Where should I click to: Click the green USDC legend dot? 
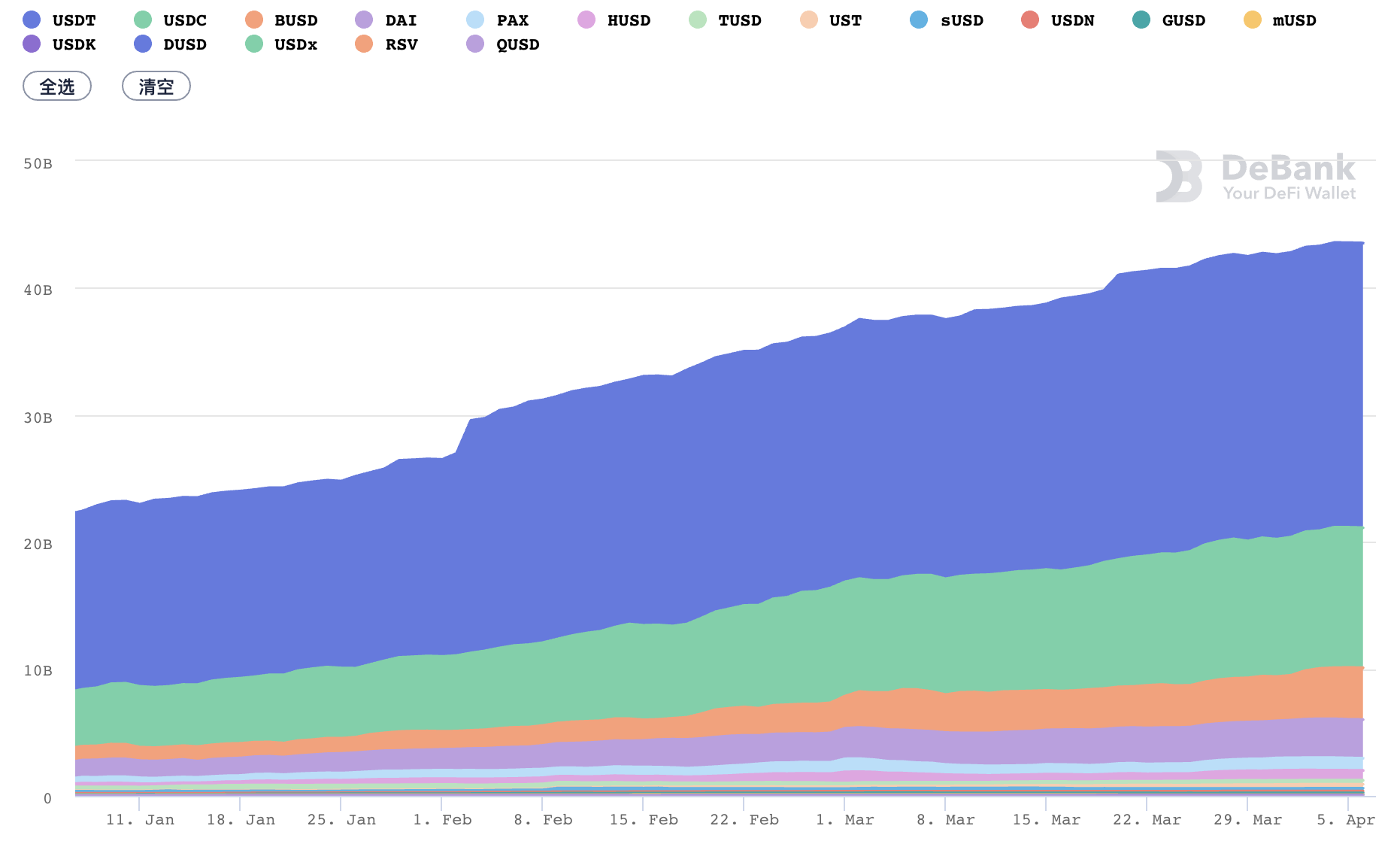pos(142,20)
